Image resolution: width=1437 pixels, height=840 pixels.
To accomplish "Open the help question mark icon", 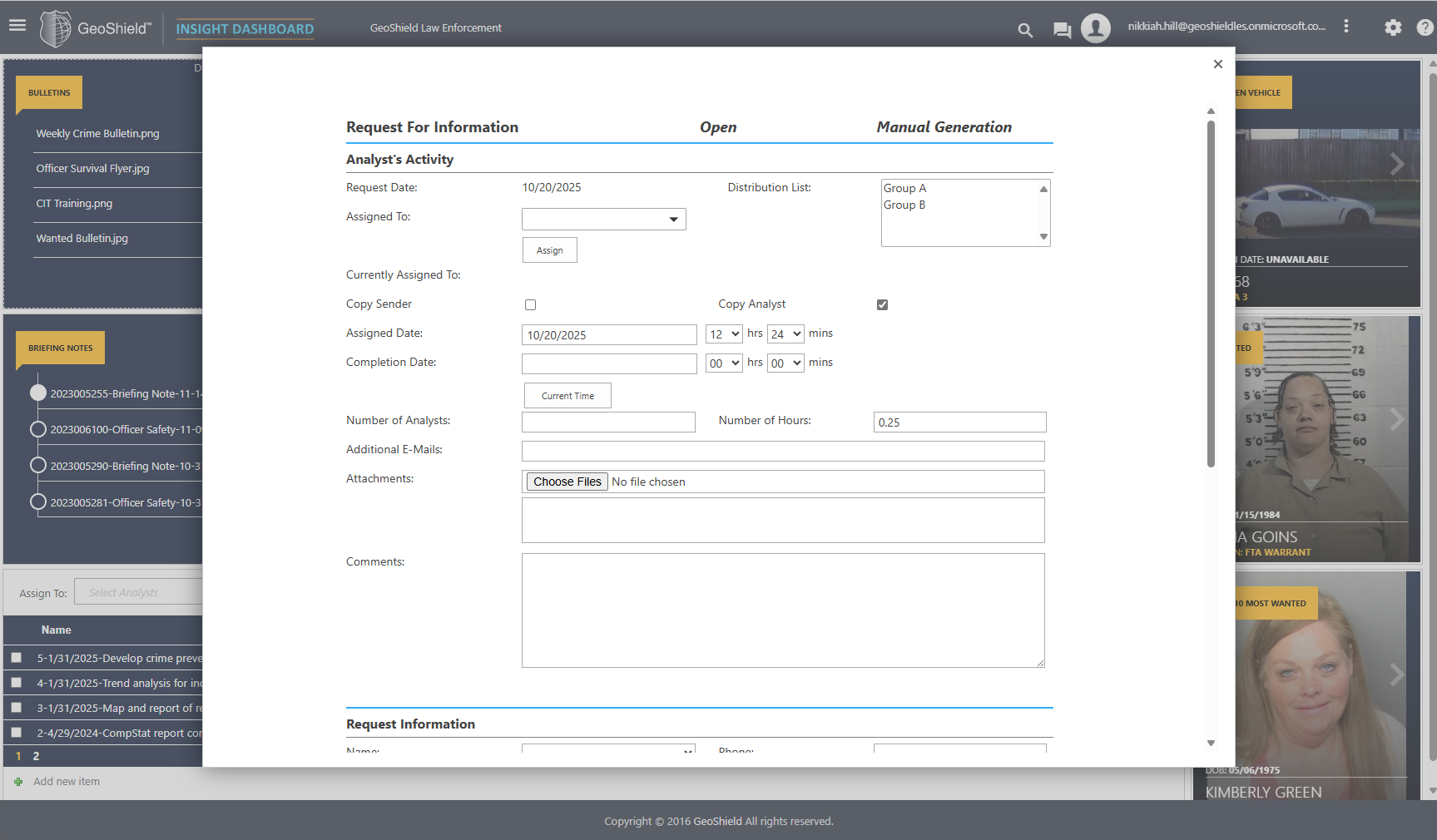I will 1425,27.
